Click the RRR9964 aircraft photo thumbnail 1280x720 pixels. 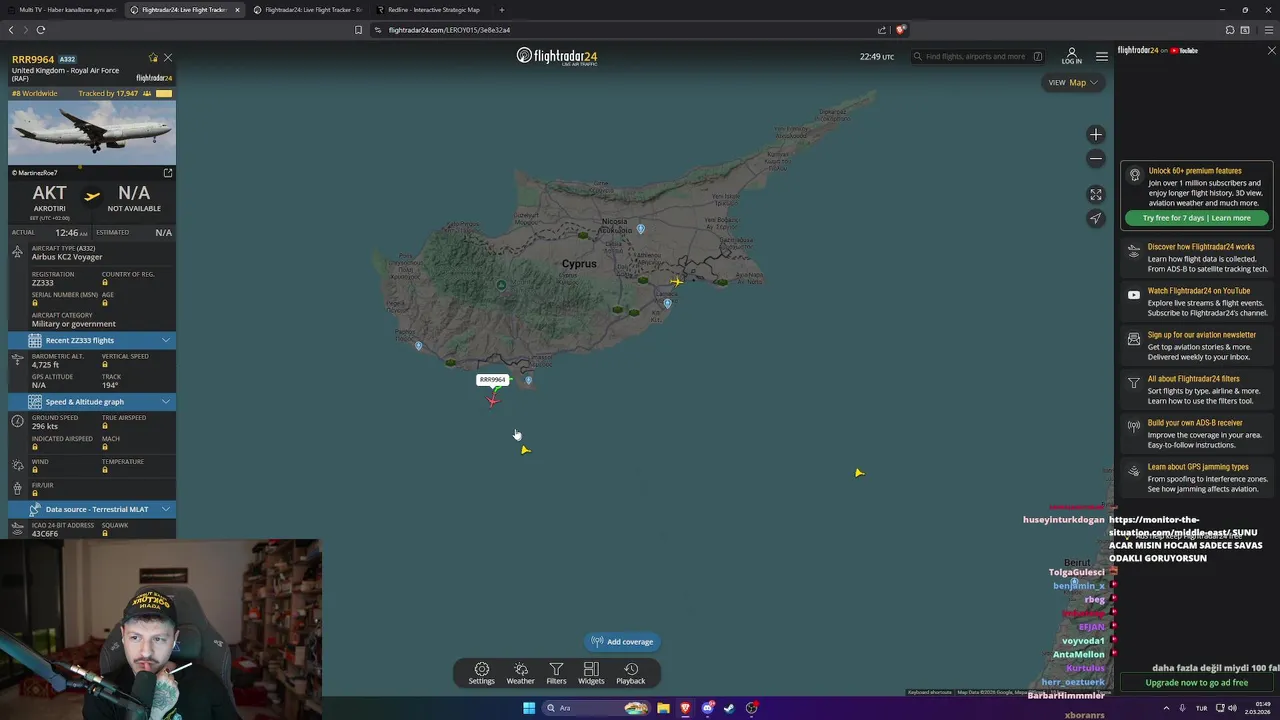[x=92, y=132]
